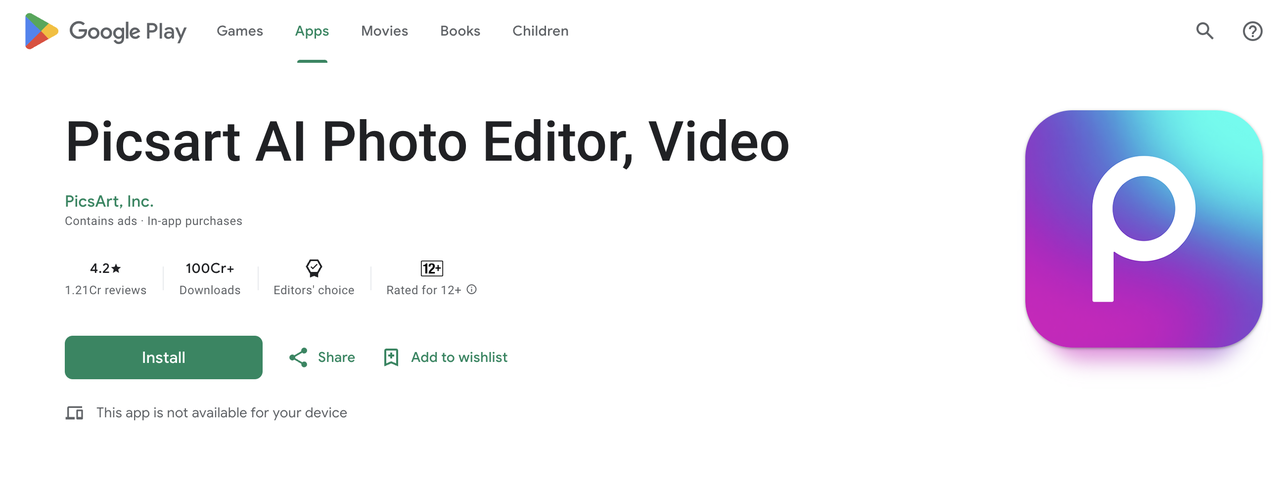The width and height of the screenshot is (1280, 489).
Task: Open the Books tab
Action: [x=460, y=31]
